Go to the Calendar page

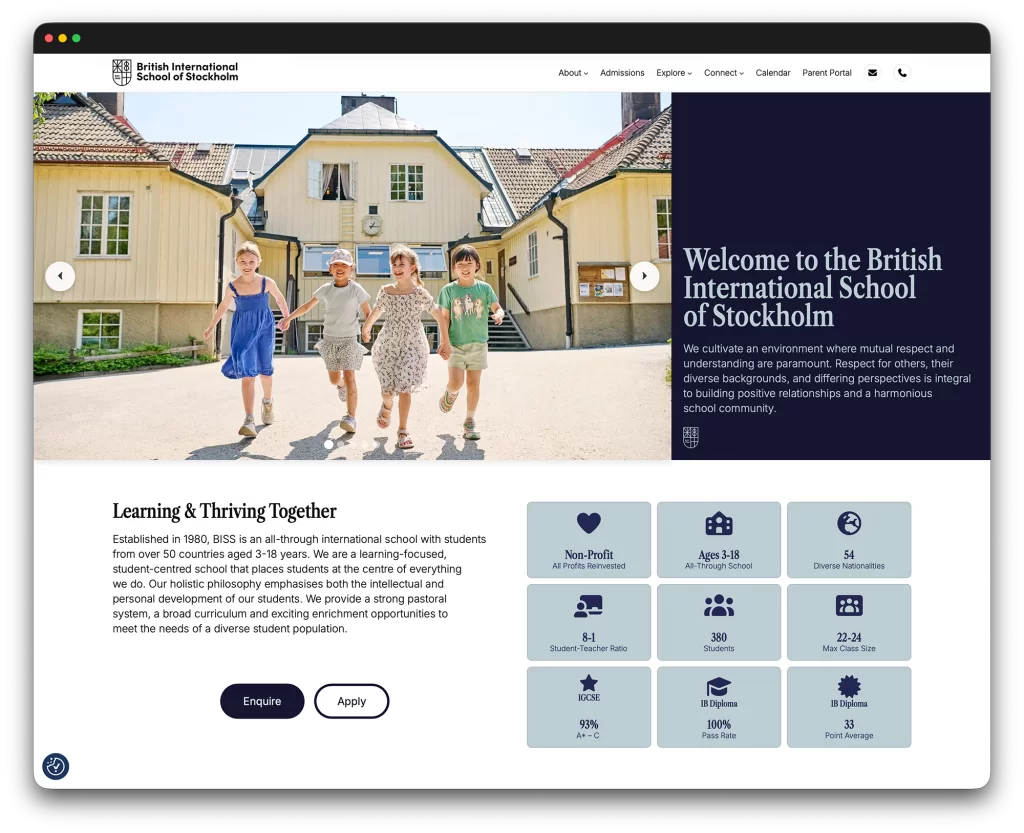pos(773,73)
